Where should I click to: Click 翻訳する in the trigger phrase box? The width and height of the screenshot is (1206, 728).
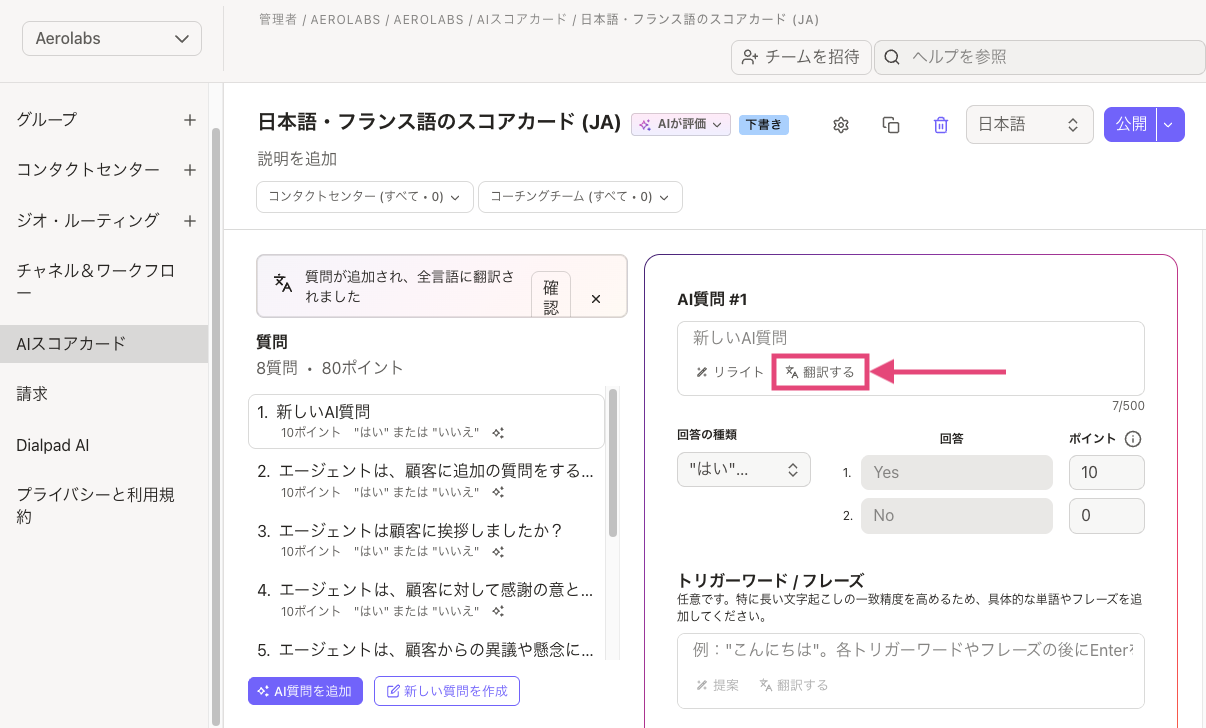point(794,685)
